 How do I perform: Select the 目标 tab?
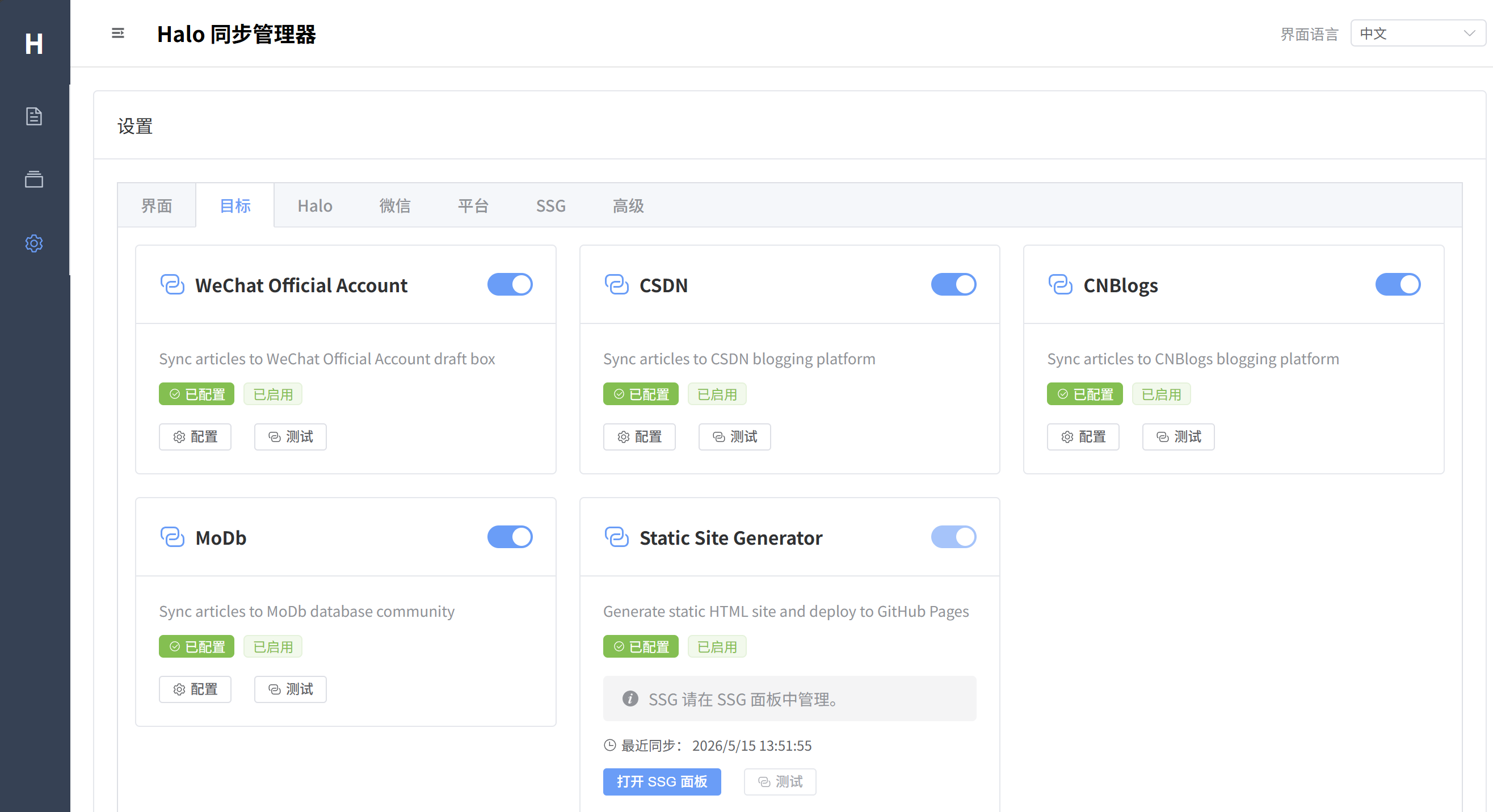click(x=235, y=206)
